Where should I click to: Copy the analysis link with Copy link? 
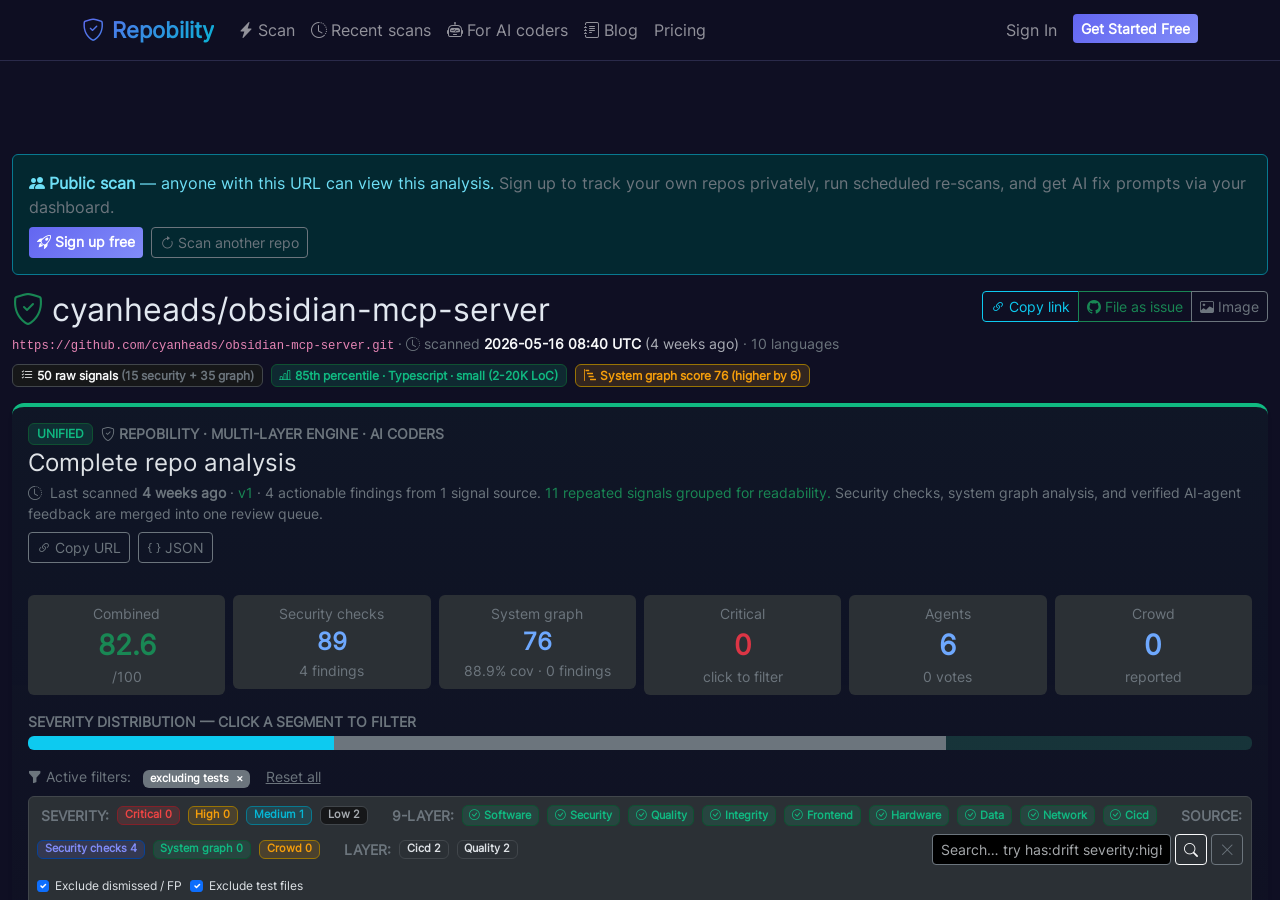(1030, 307)
